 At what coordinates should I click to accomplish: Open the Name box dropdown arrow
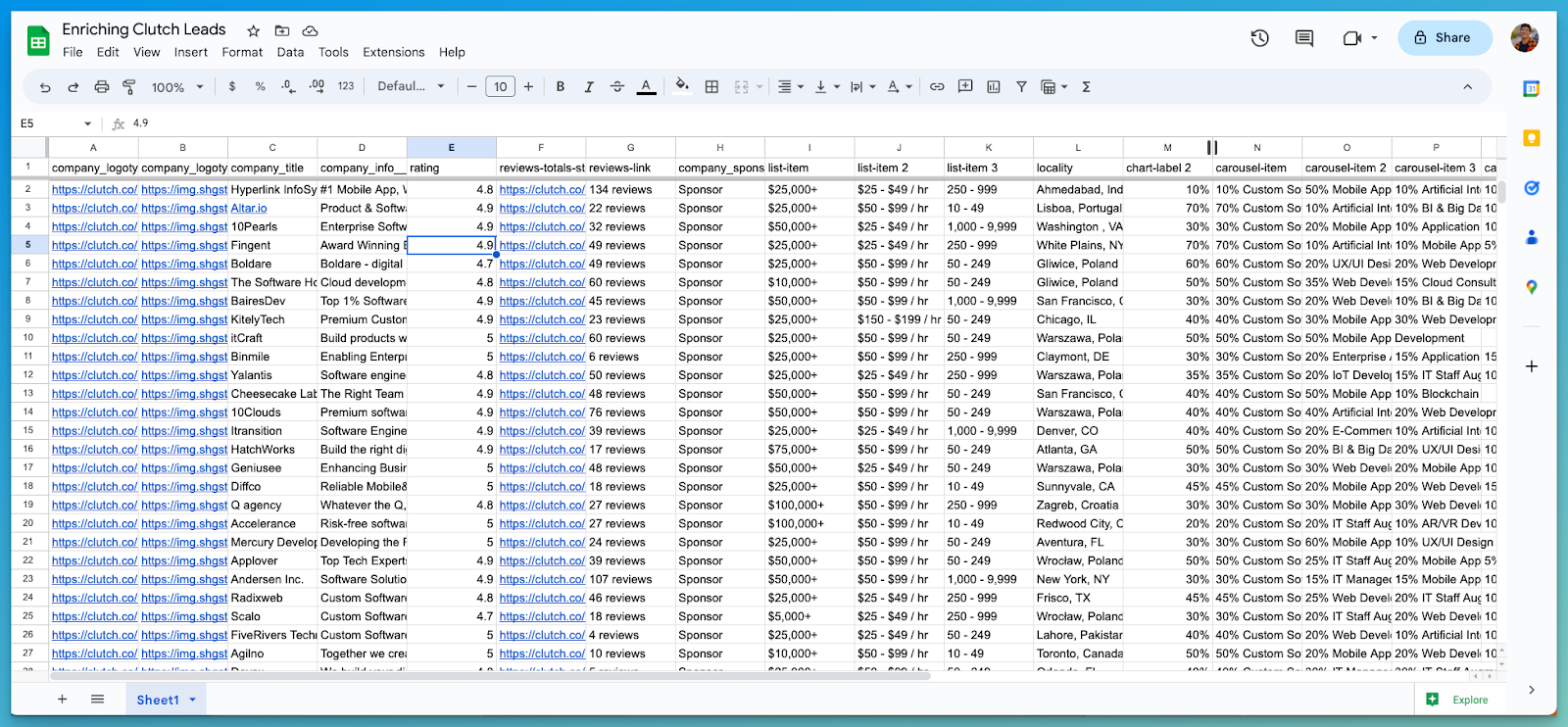87,123
